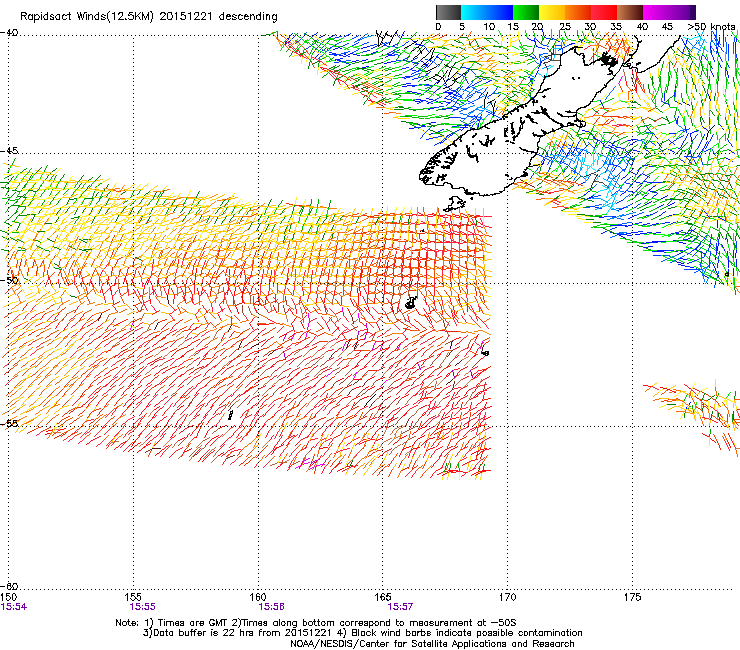
Task: Click the black lake patch near top of landmass
Action: tap(608, 59)
